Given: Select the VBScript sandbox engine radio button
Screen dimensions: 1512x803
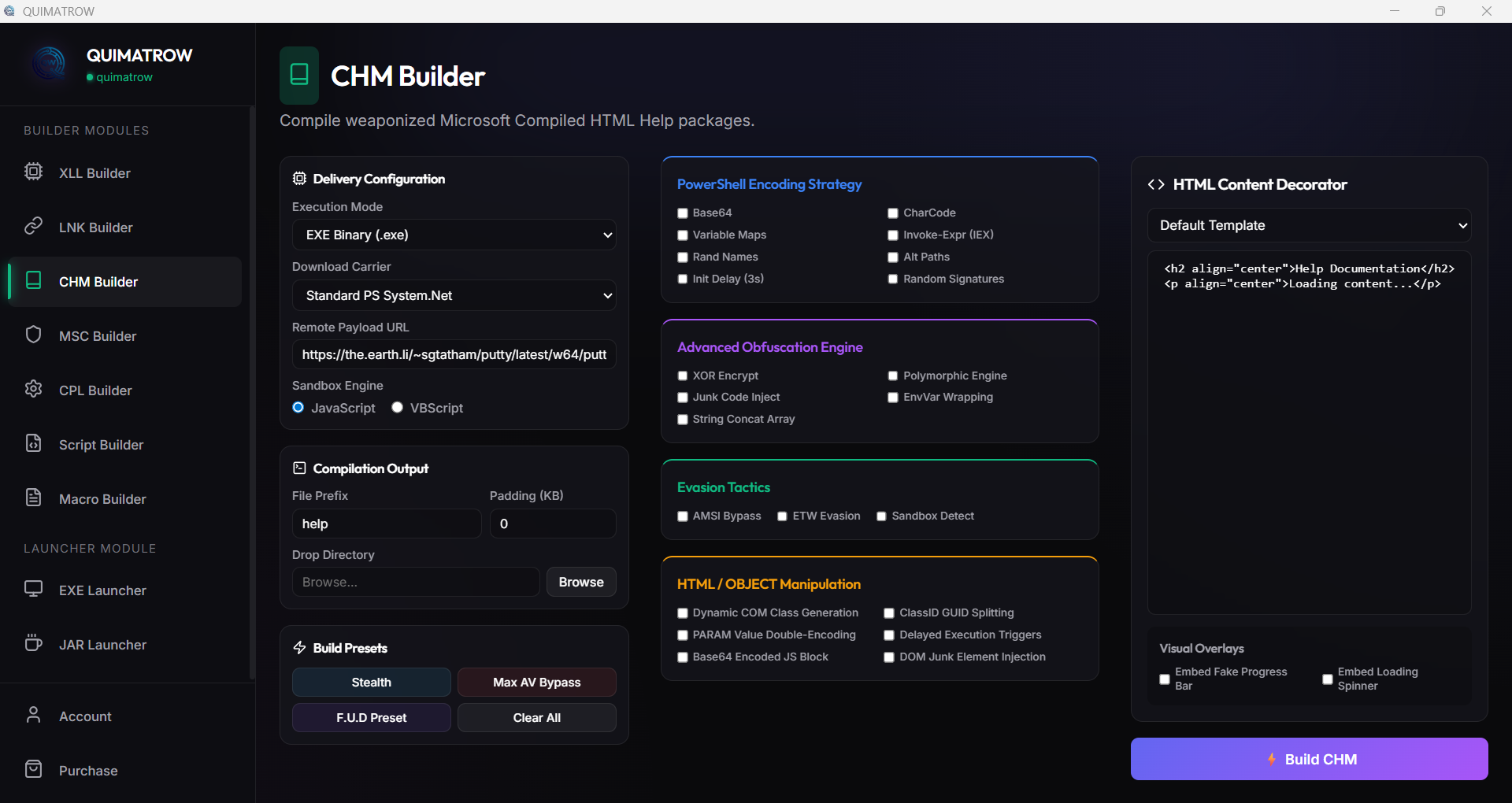Looking at the screenshot, I should point(398,408).
